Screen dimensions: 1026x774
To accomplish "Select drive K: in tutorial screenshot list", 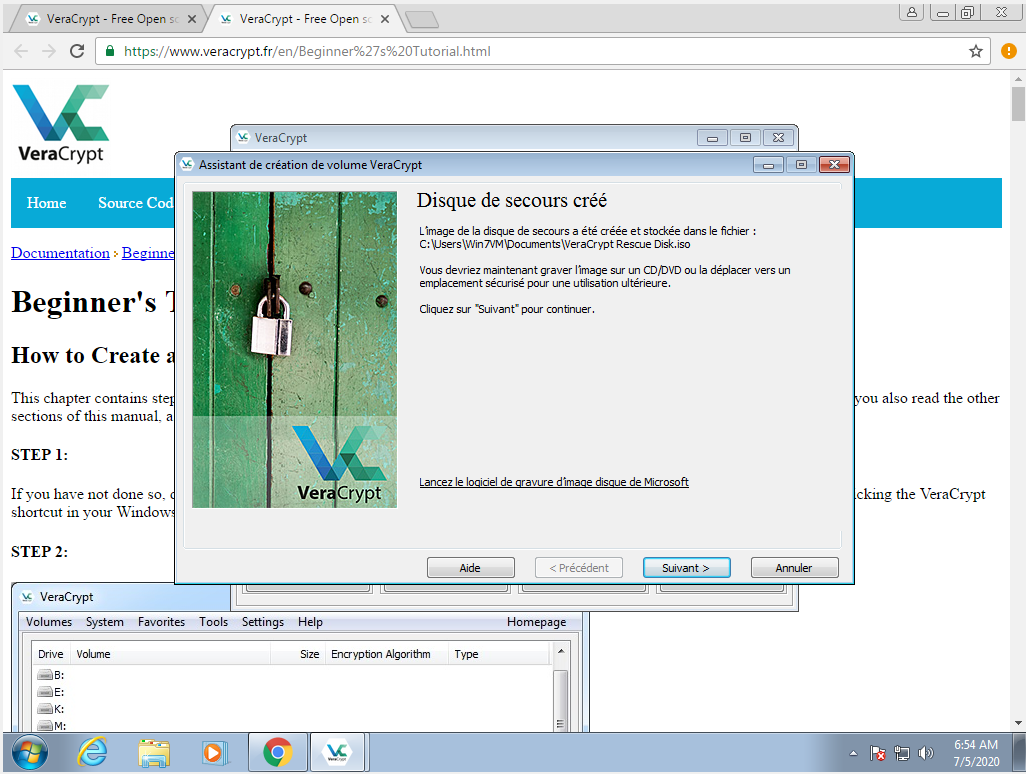I will (x=51, y=709).
